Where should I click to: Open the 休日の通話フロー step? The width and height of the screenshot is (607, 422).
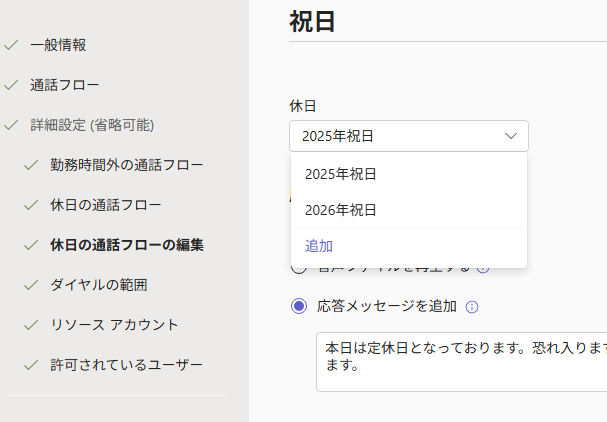click(106, 205)
